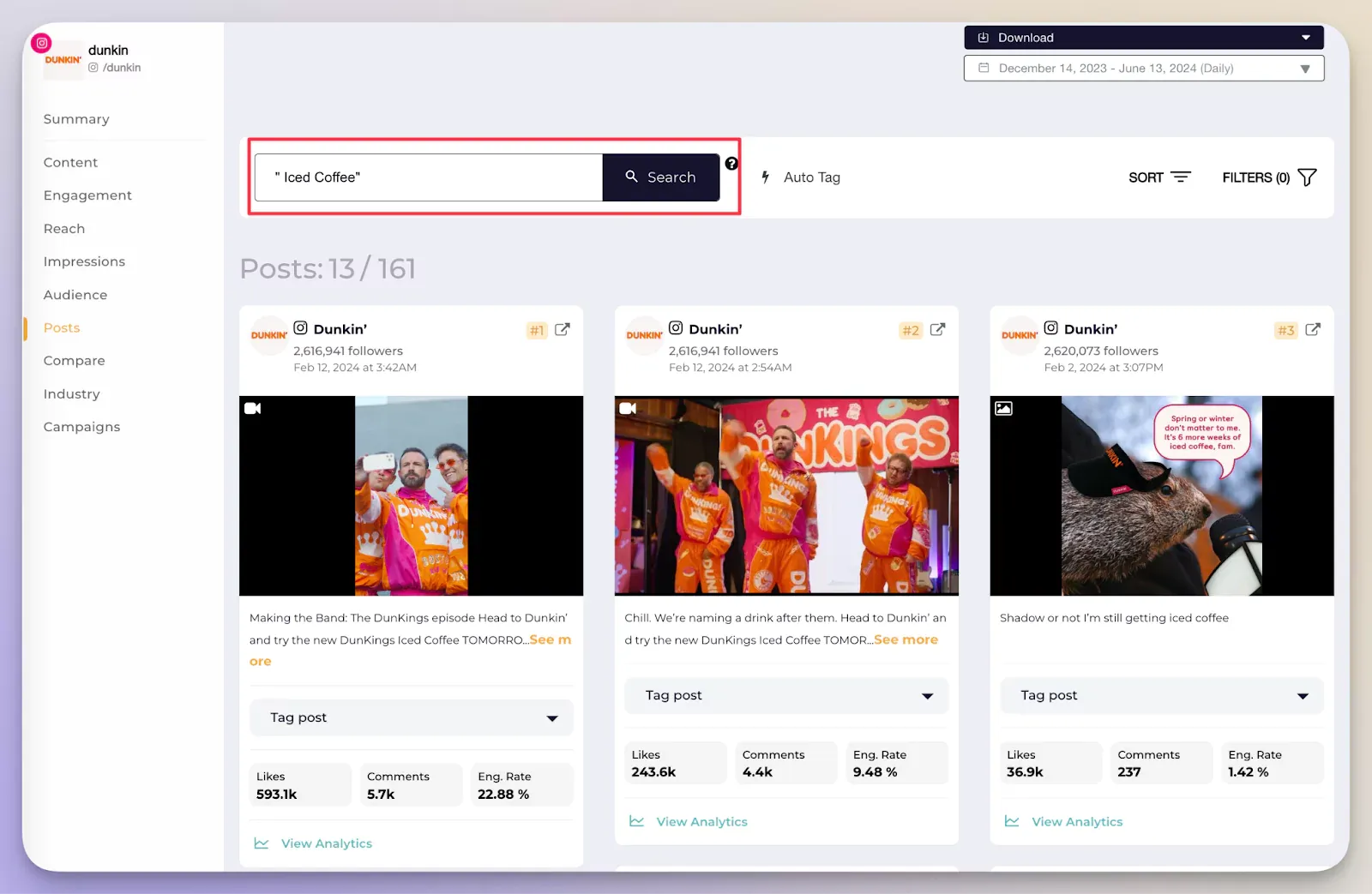Open Content section in sidebar

[x=70, y=162]
